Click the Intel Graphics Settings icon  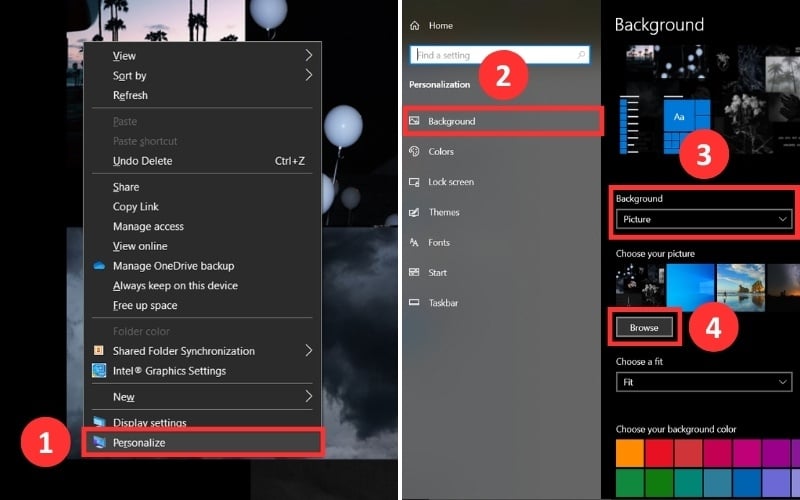[99, 370]
